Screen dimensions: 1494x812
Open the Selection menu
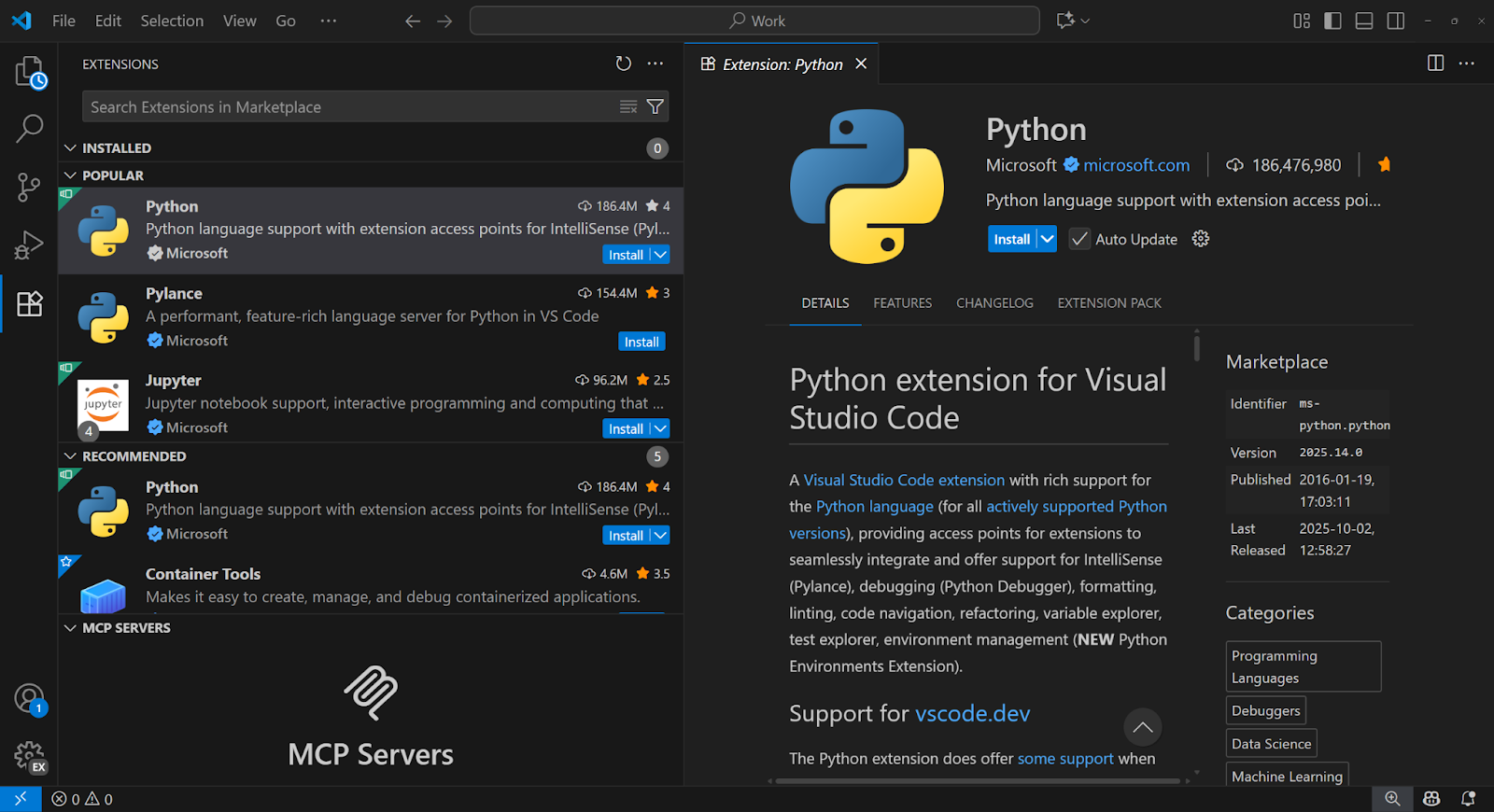172,21
